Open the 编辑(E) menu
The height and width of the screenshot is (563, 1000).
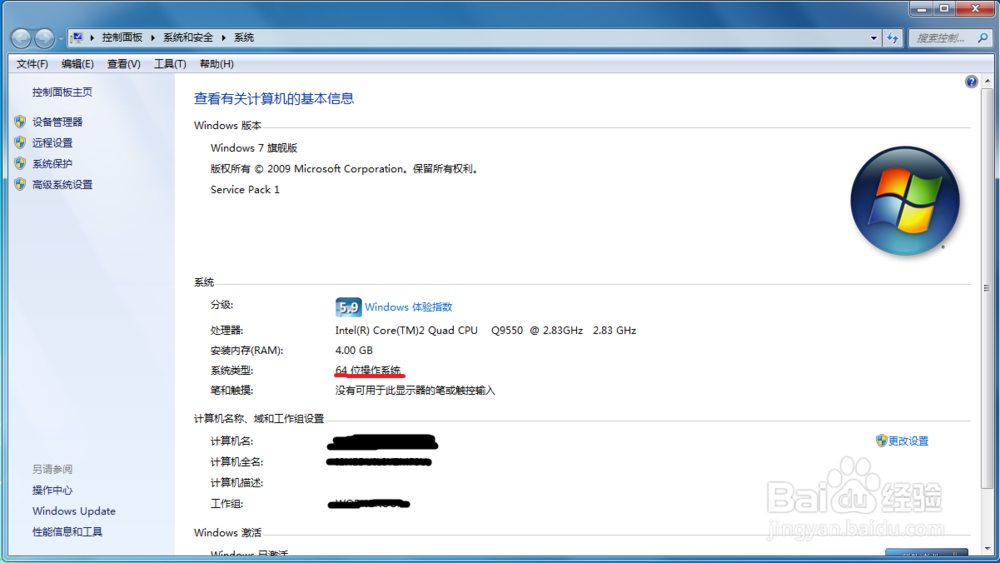coord(77,64)
